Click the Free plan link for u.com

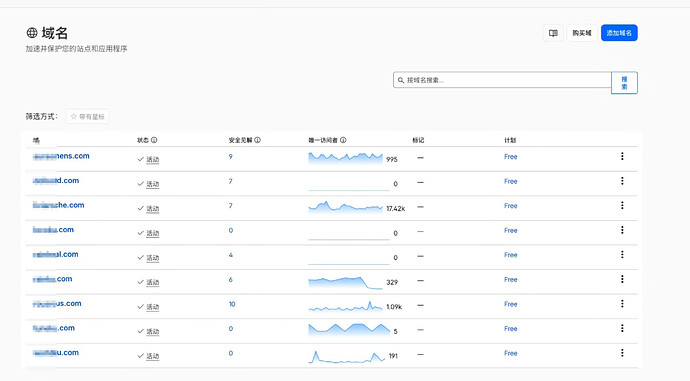tap(510, 353)
